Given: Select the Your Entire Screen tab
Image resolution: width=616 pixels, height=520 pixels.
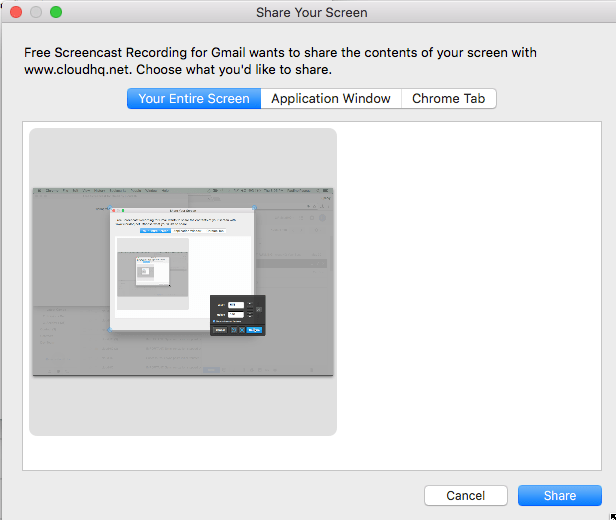Looking at the screenshot, I should 194,99.
